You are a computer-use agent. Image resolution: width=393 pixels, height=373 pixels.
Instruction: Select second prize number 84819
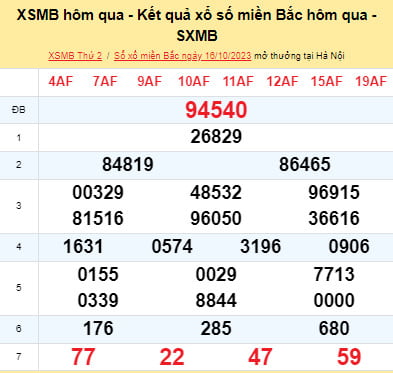point(128,164)
